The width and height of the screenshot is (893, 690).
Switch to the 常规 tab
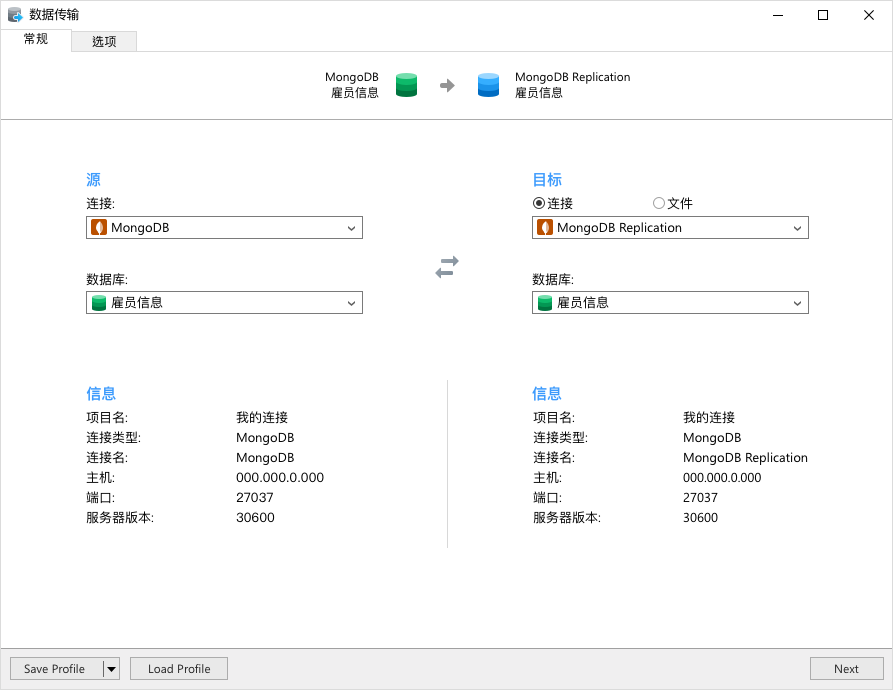coord(36,40)
